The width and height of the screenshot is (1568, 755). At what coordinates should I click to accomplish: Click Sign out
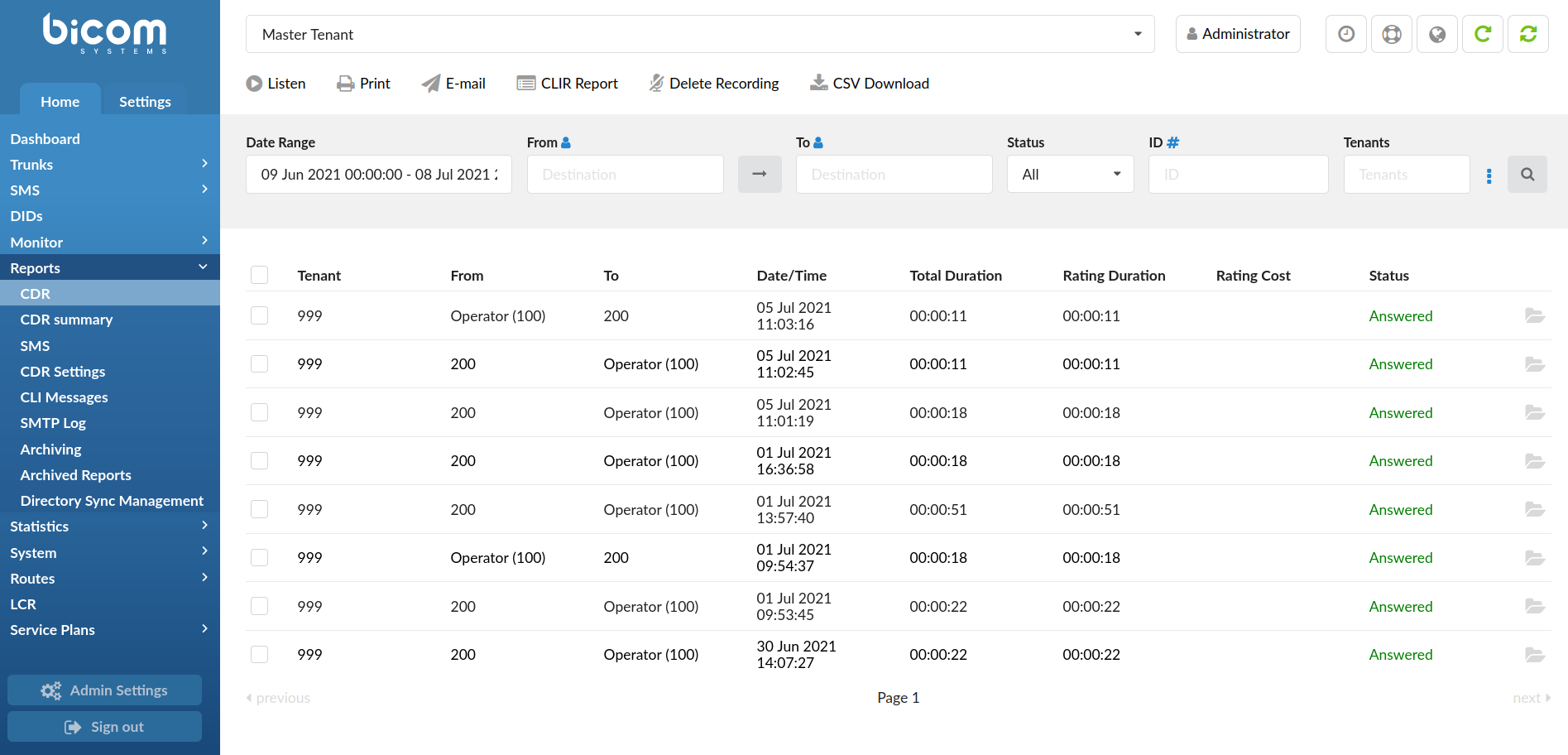(x=104, y=726)
